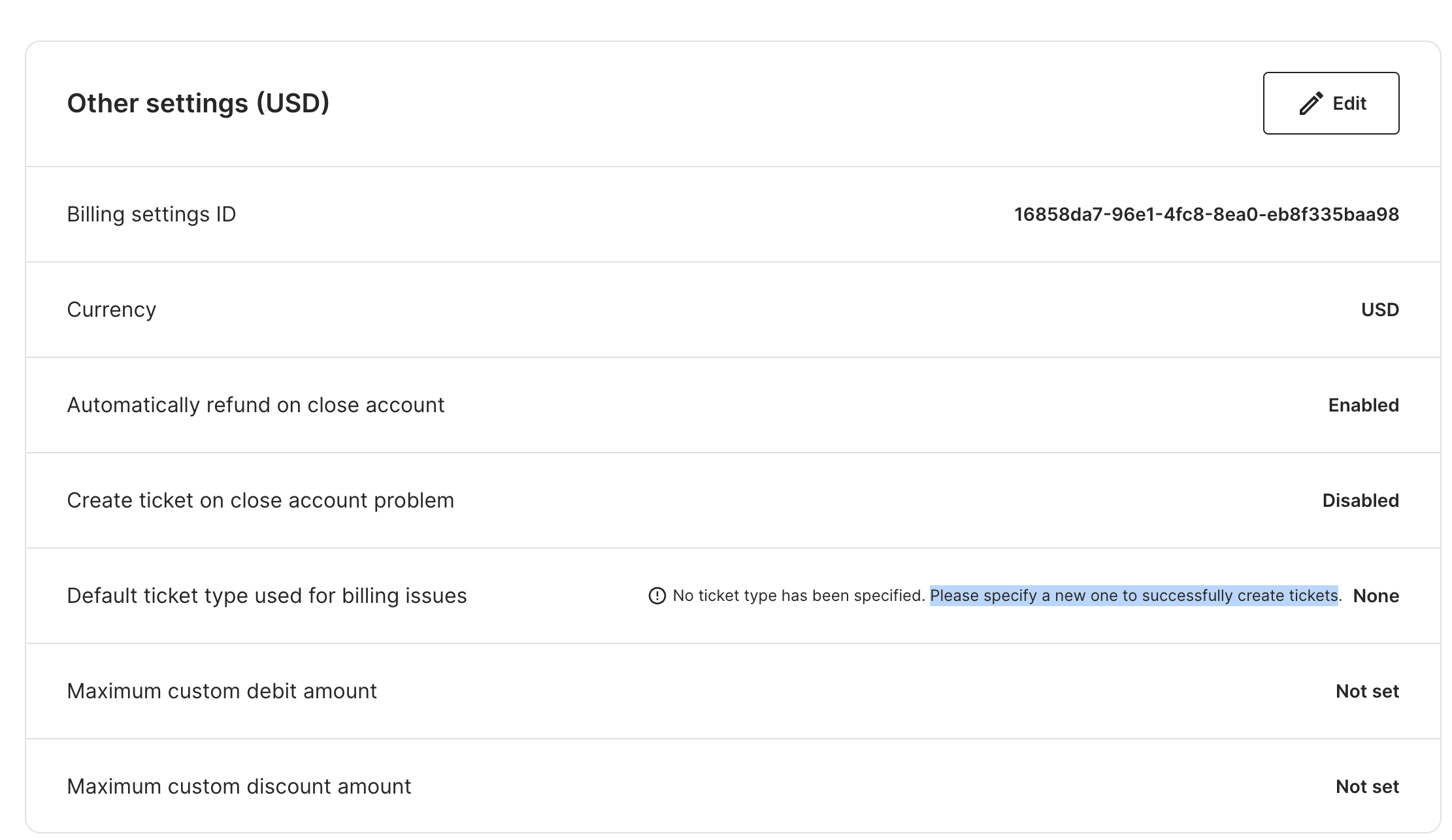Click 'Automatically refund on close account' label
1452x840 pixels.
[256, 405]
